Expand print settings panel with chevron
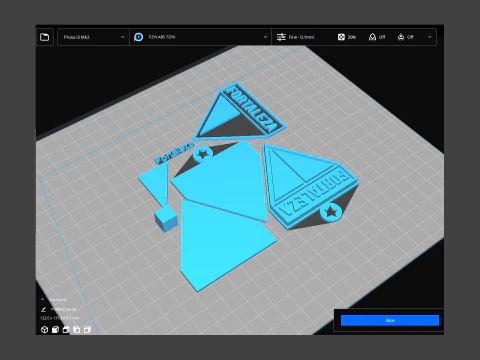This screenshot has width=480, height=360. click(x=430, y=37)
